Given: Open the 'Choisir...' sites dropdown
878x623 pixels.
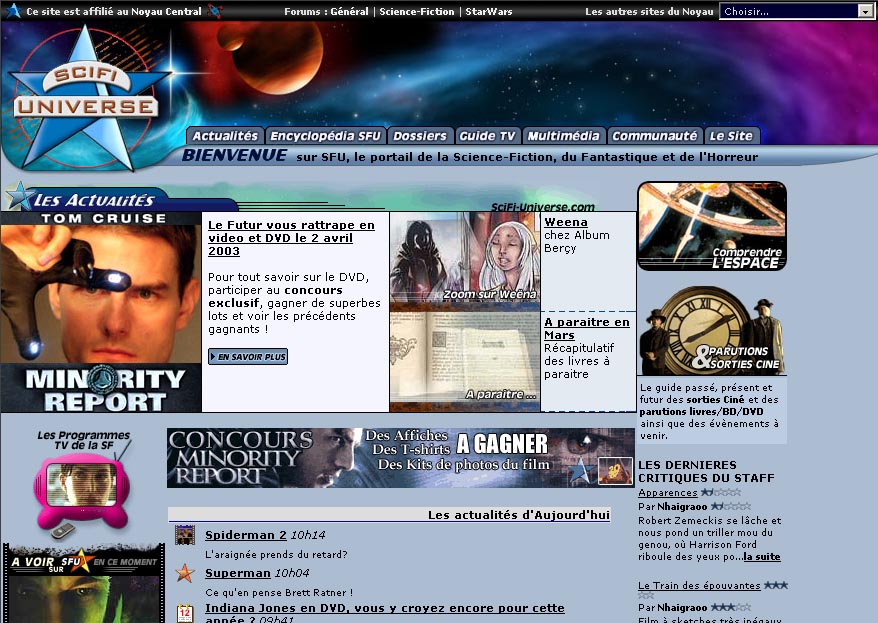Looking at the screenshot, I should tap(796, 11).
